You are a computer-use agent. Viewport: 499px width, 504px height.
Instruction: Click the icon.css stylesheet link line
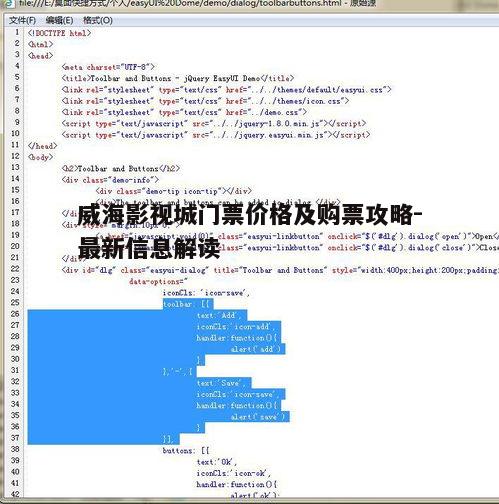pyautogui.click(x=205, y=101)
